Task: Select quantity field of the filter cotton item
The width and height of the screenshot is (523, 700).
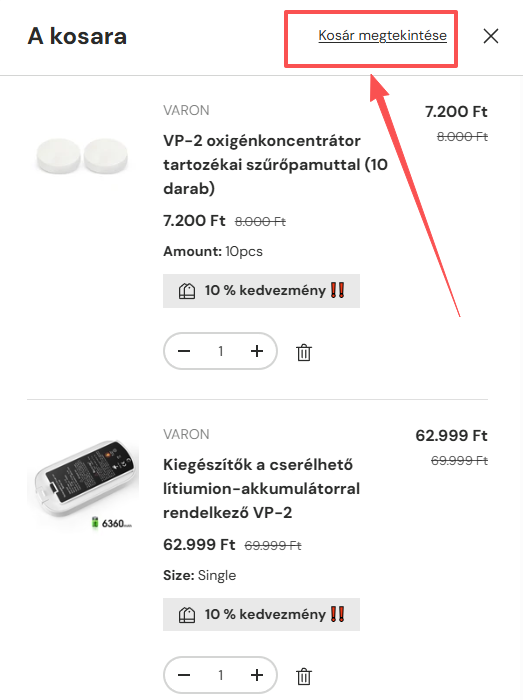Action: (x=220, y=351)
